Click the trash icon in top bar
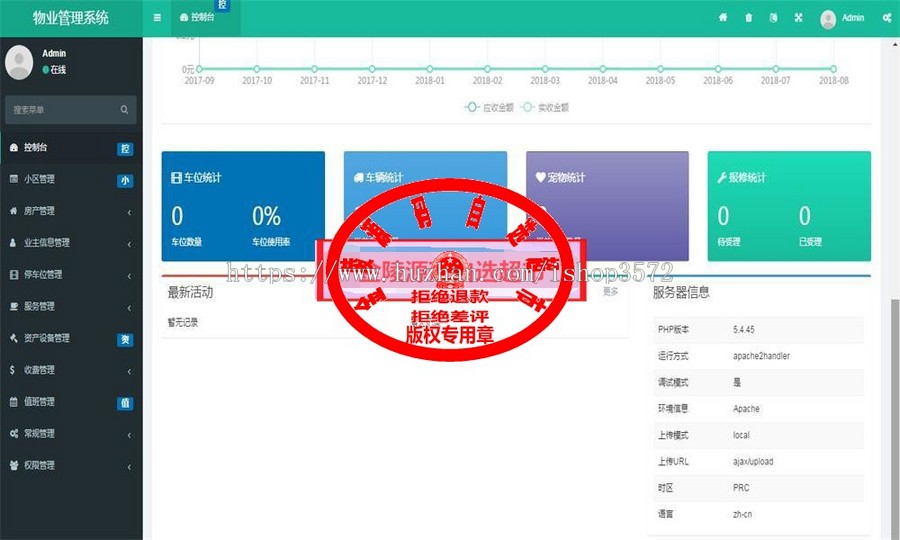The height and width of the screenshot is (540, 900). point(748,18)
